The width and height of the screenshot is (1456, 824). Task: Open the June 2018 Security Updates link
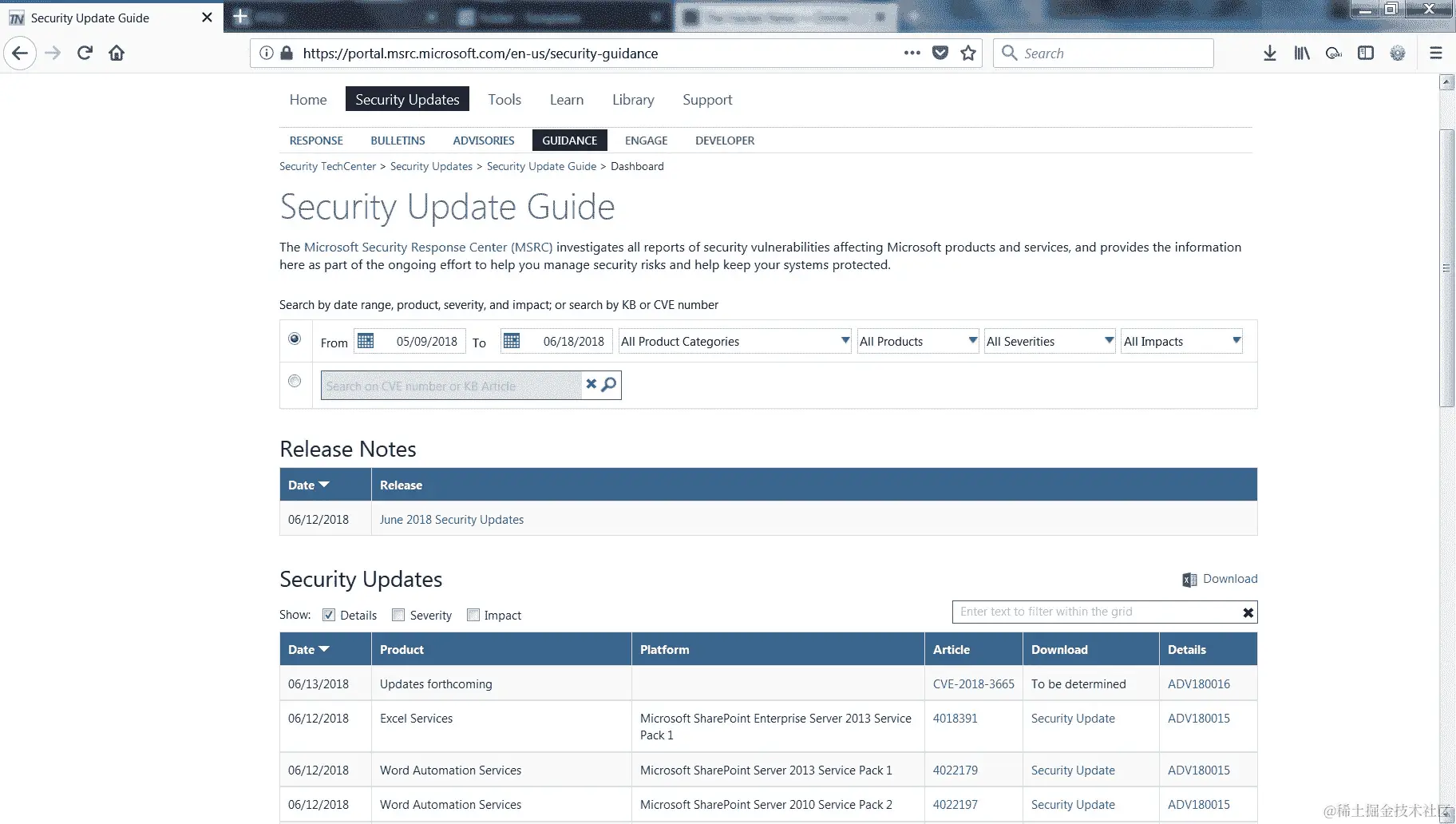coord(452,519)
